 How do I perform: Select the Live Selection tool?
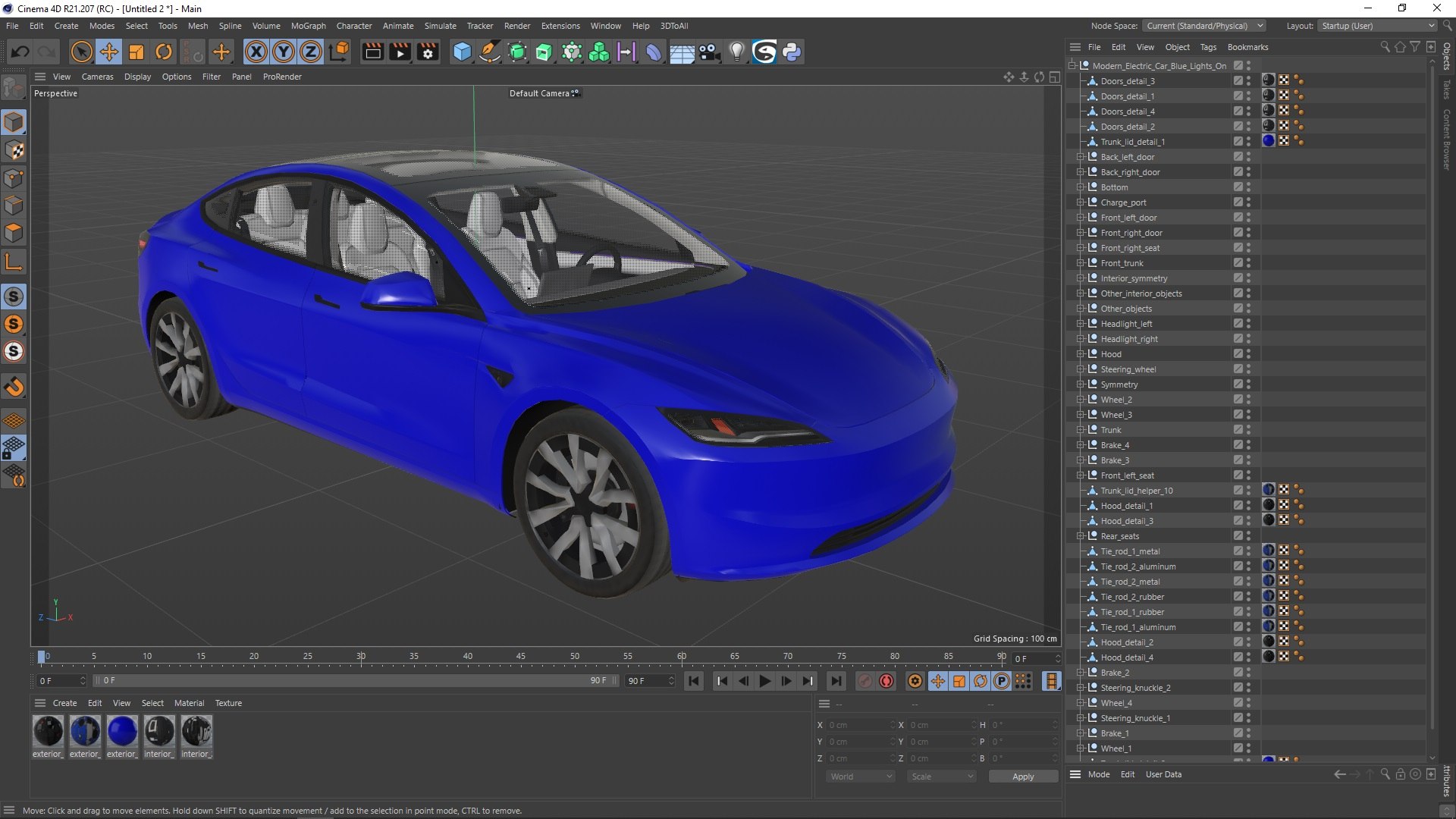[81, 52]
